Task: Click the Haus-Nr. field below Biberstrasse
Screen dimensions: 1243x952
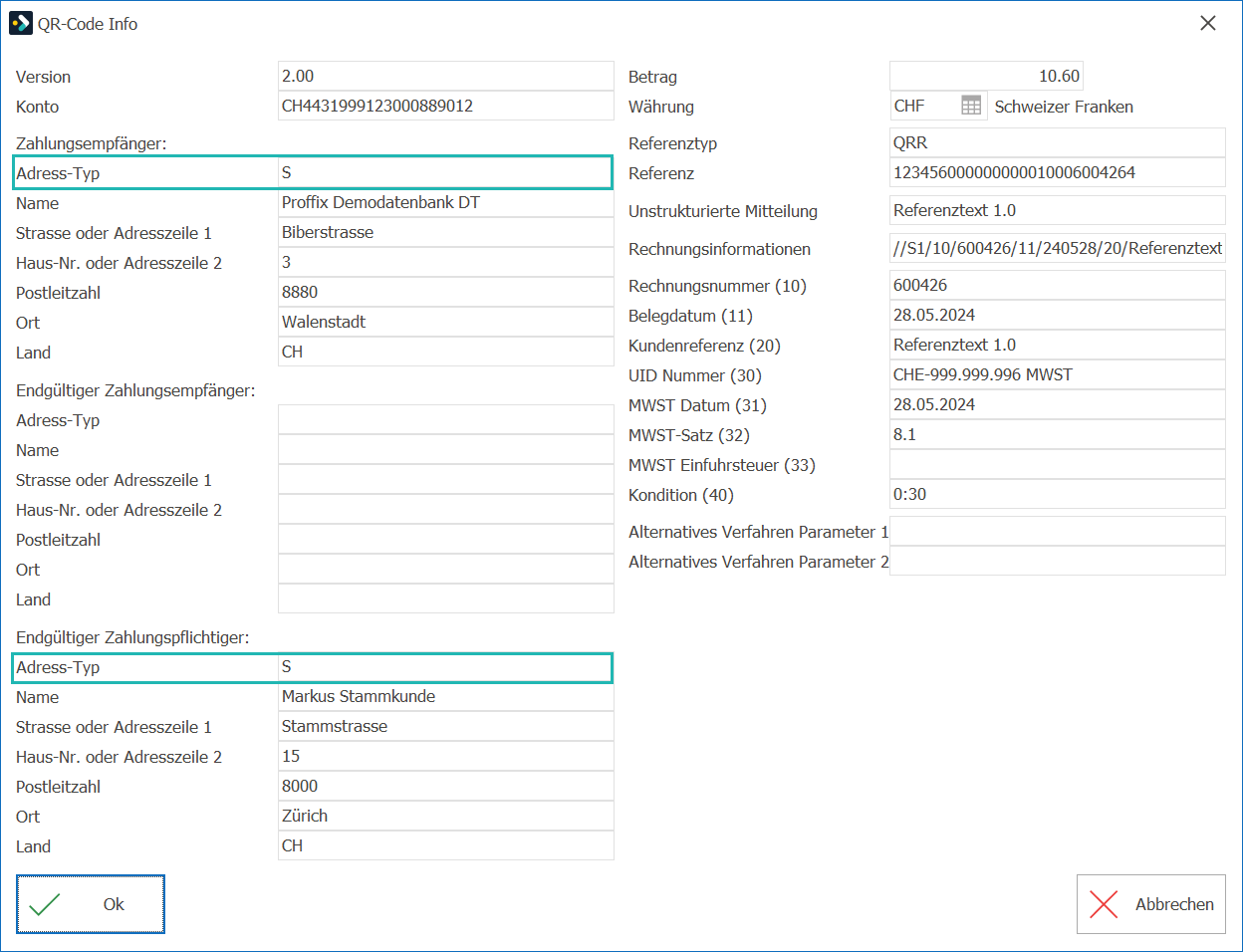Action: (446, 262)
